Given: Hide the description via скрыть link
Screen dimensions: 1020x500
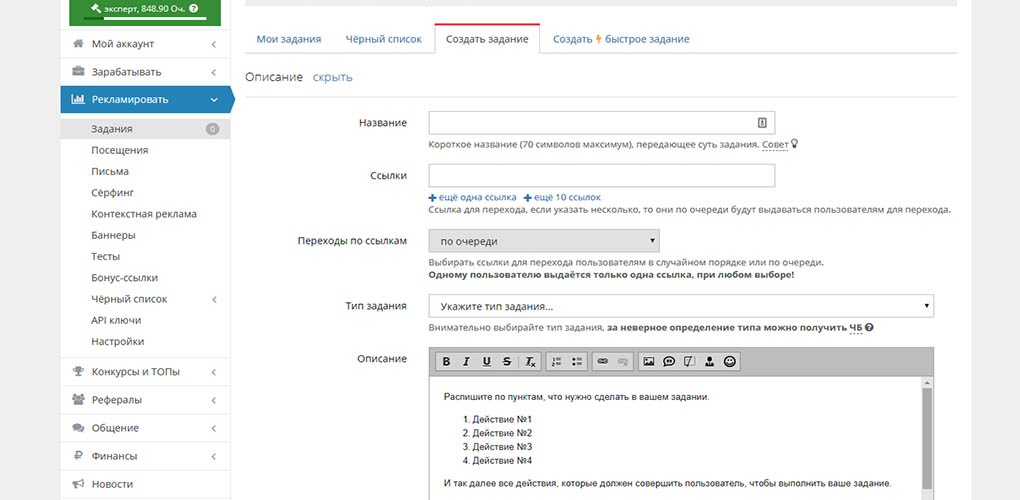Looking at the screenshot, I should point(332,77).
